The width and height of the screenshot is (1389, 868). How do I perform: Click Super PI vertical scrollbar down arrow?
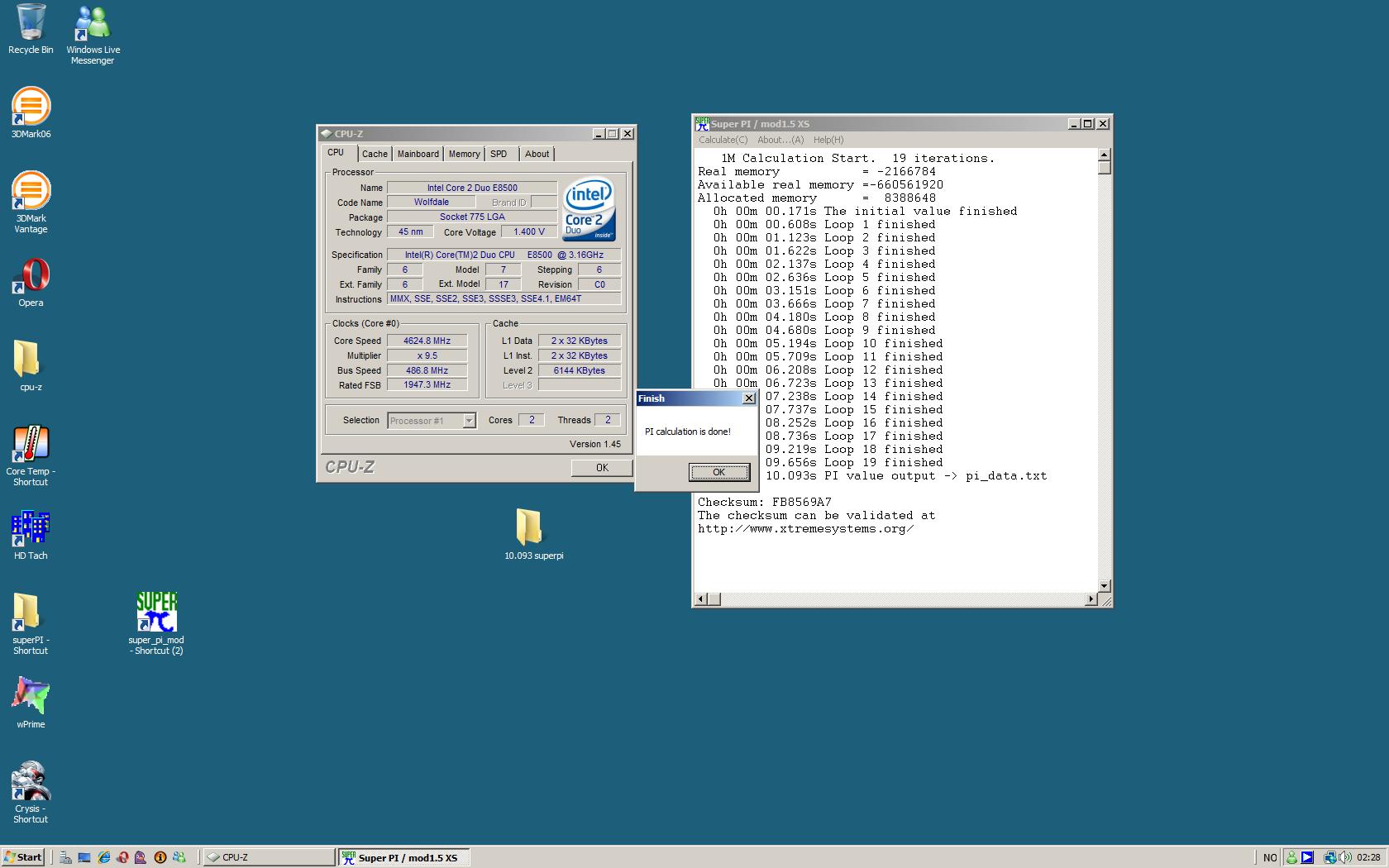tap(1104, 586)
